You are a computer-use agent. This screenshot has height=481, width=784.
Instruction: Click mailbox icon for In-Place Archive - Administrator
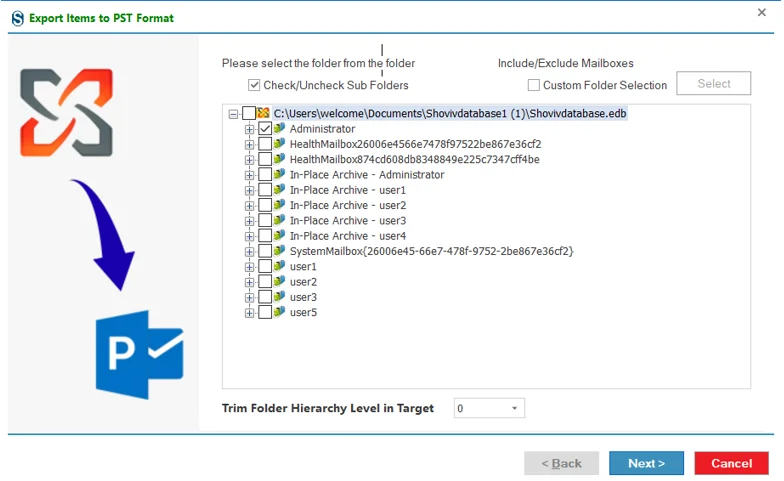[x=280, y=174]
